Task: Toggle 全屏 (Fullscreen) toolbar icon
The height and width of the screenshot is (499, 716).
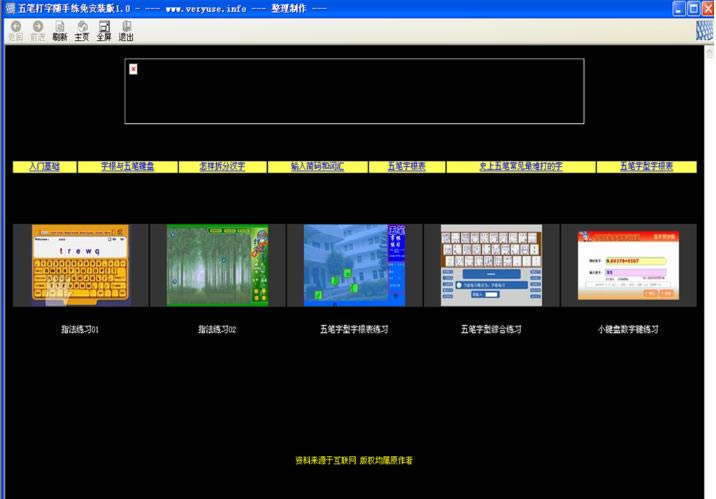Action: coord(104,30)
